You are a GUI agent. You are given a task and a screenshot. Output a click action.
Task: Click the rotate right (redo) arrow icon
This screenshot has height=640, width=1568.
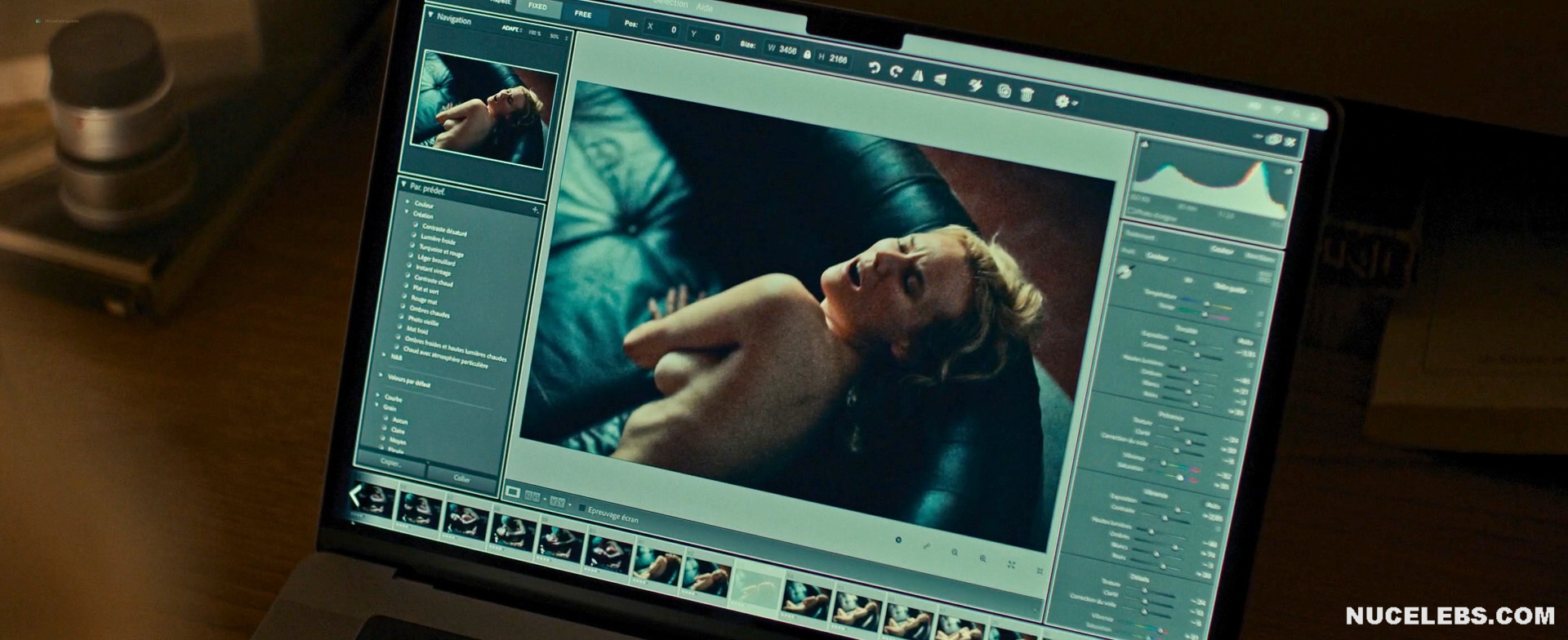896,72
